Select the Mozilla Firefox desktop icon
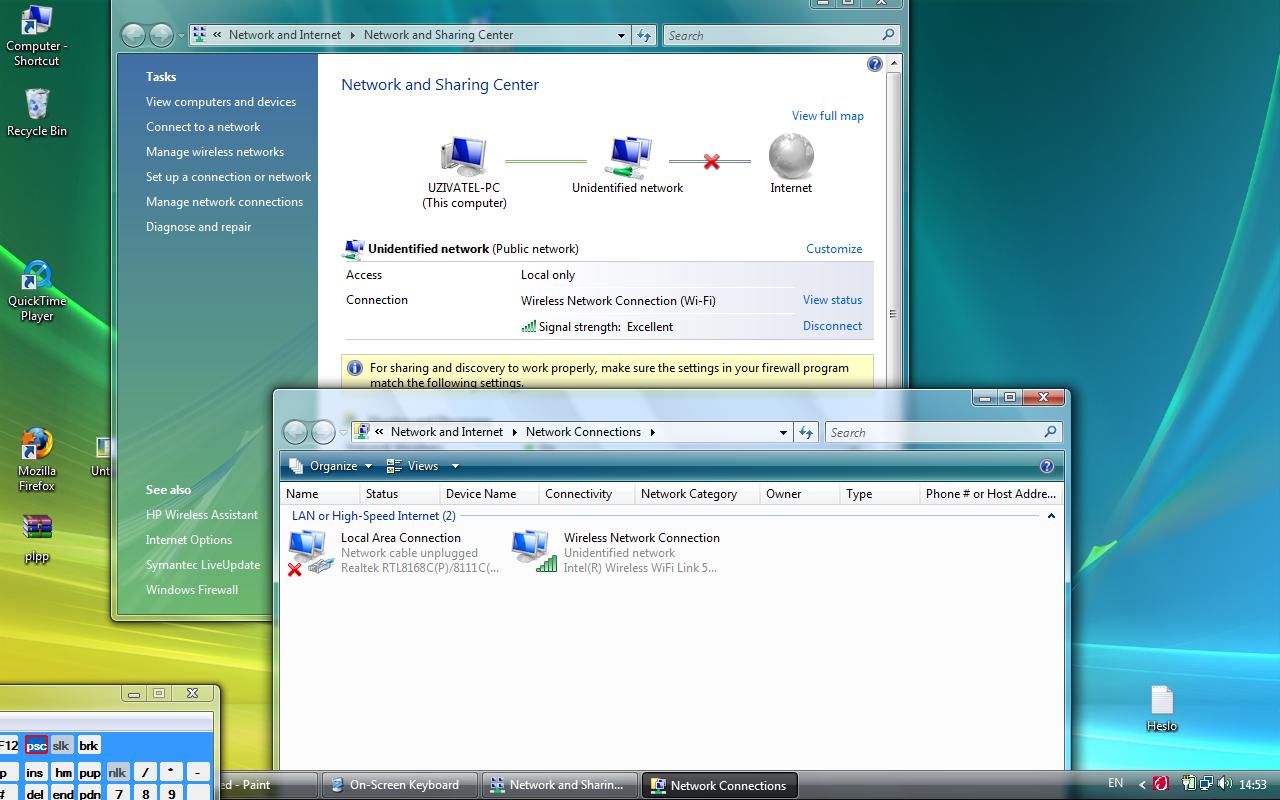Image resolution: width=1280 pixels, height=800 pixels. (37, 460)
